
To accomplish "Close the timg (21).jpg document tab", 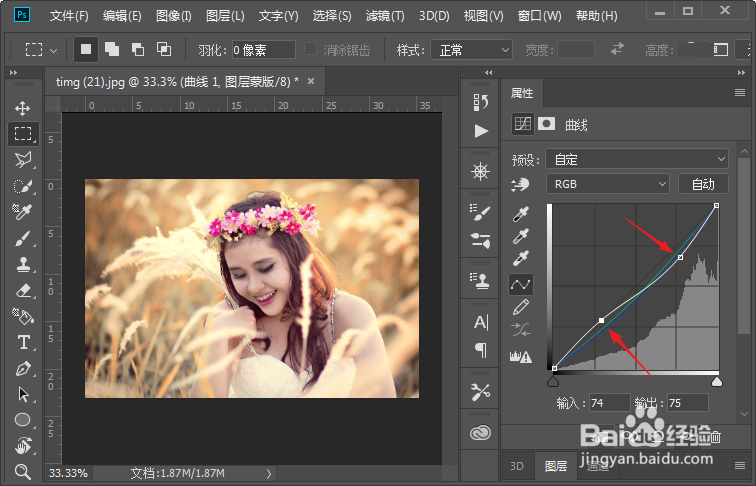I will 311,81.
